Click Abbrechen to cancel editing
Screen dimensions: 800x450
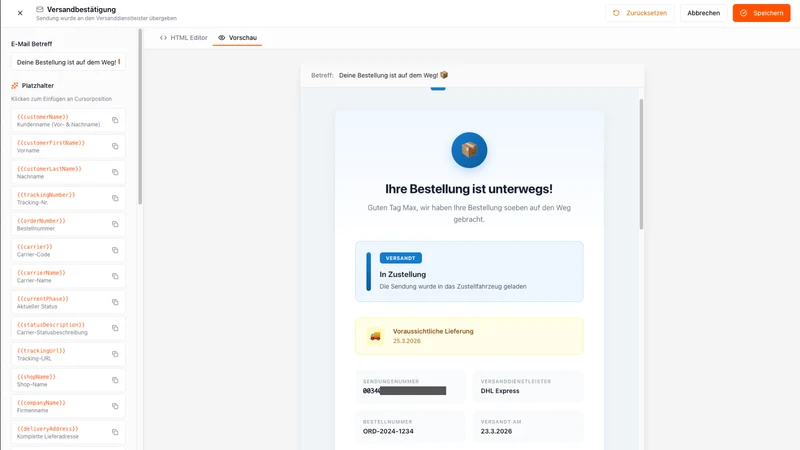[703, 13]
